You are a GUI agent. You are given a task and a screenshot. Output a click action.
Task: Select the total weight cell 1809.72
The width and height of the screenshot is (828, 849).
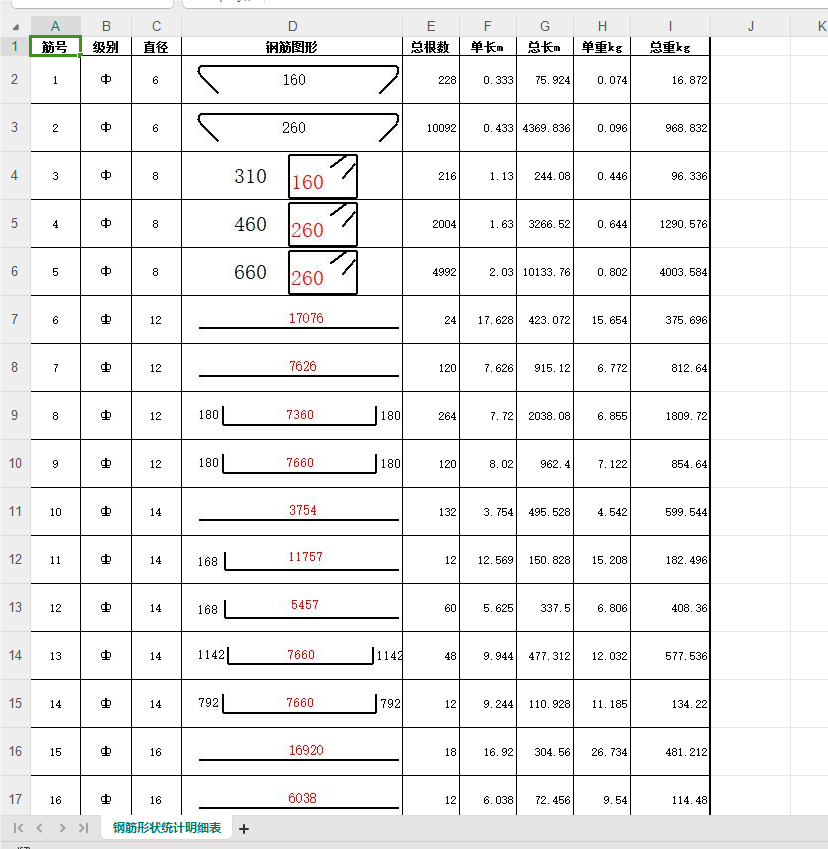coord(670,416)
